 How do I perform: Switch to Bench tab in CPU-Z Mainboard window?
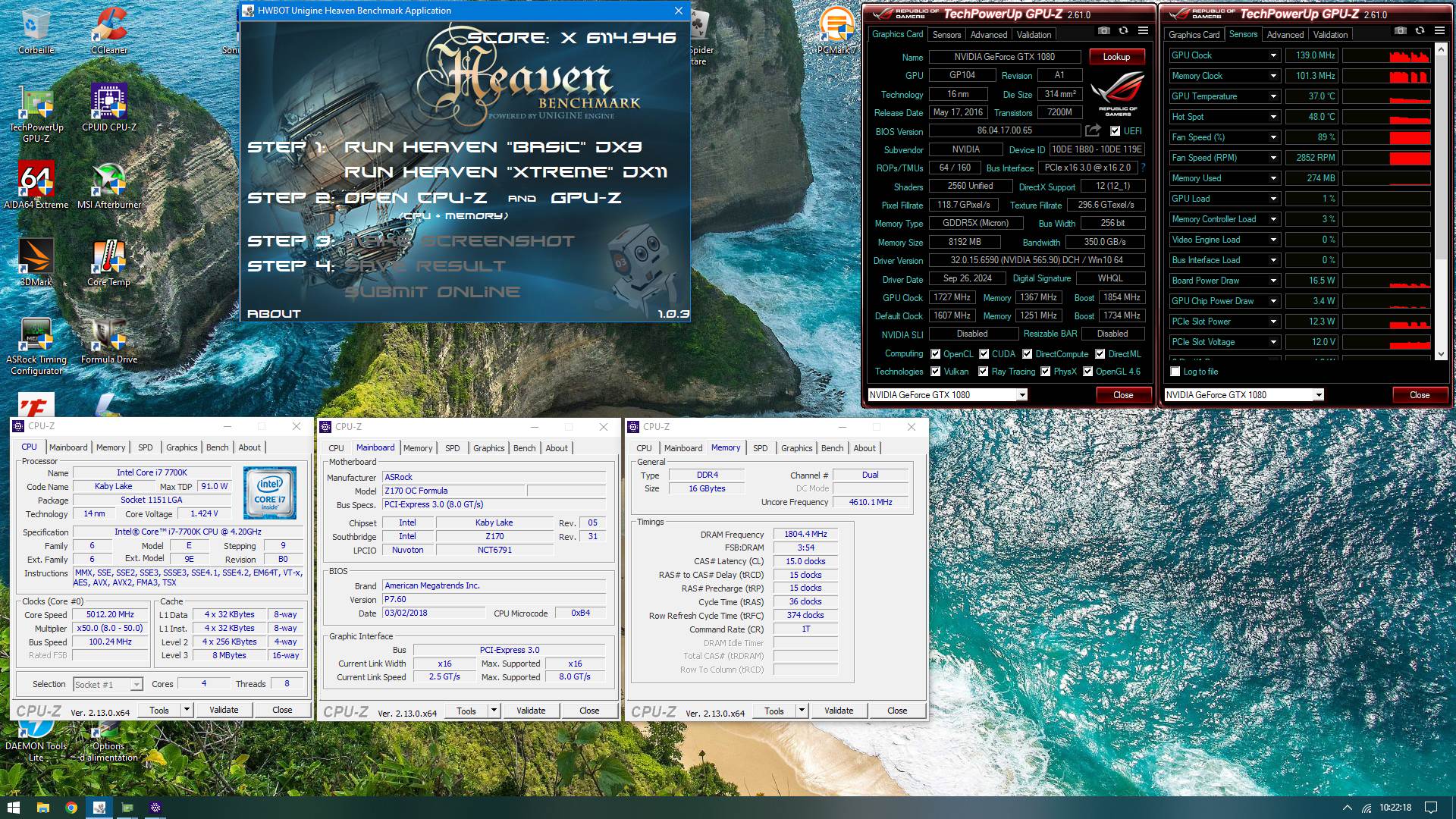pyautogui.click(x=524, y=448)
